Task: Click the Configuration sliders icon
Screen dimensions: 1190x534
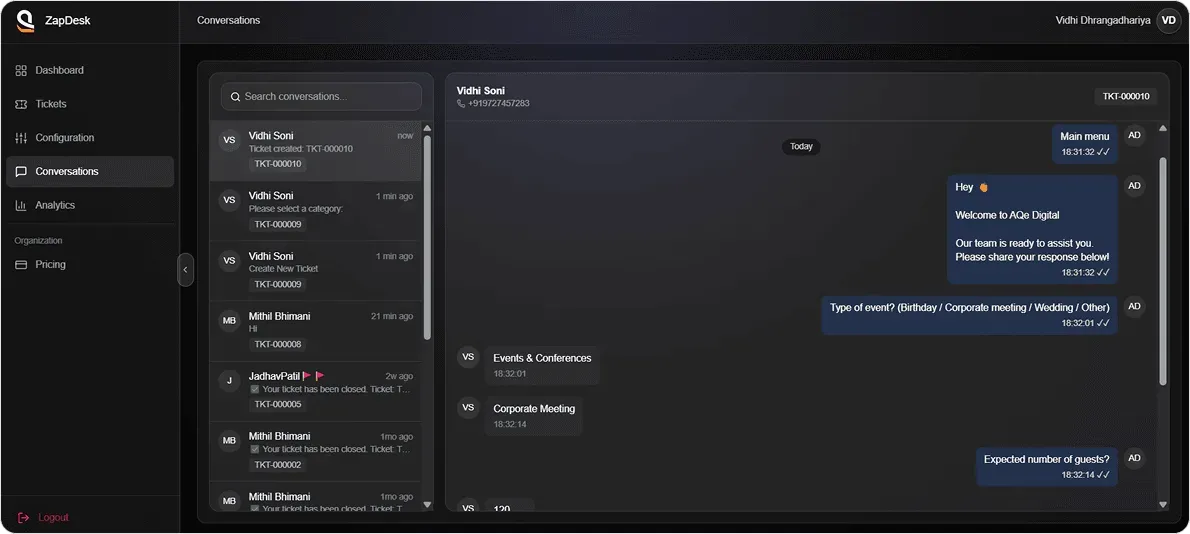Action: tap(21, 138)
